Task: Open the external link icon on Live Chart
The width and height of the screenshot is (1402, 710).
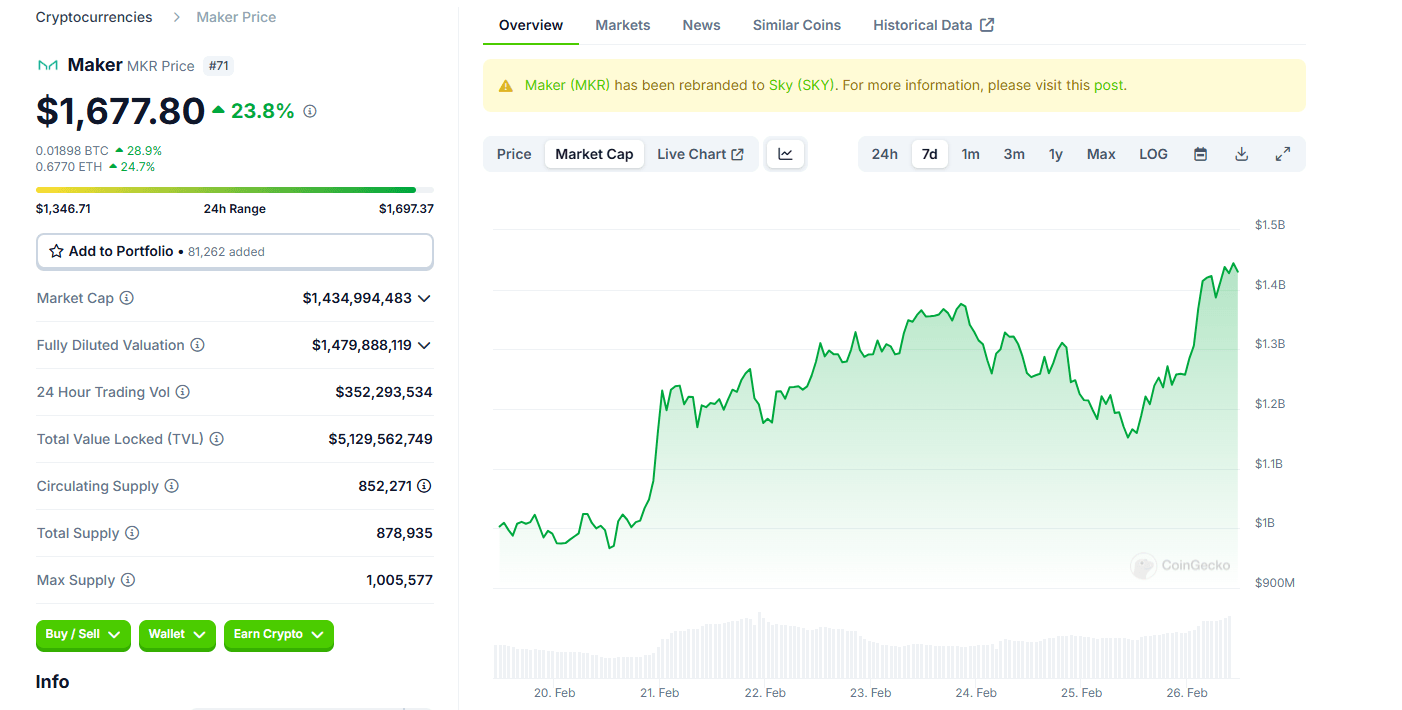Action: [x=736, y=153]
